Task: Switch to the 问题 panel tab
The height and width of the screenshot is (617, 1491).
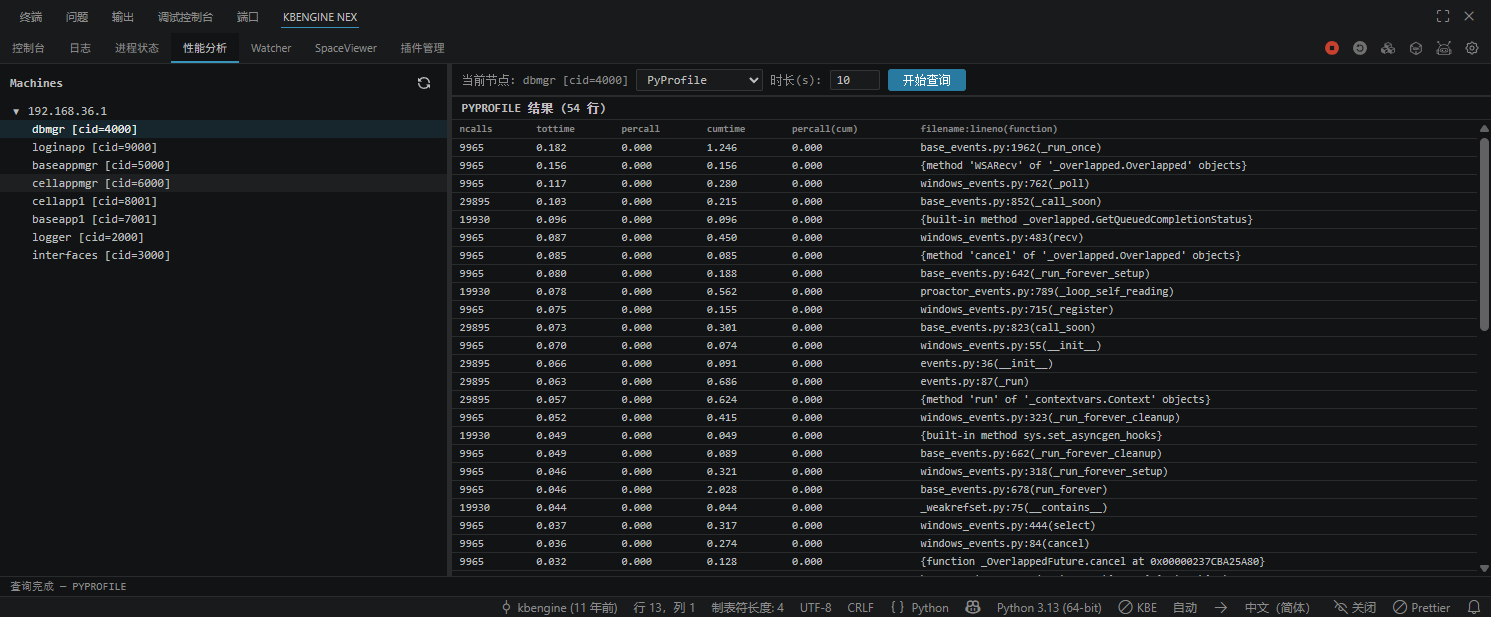Action: point(77,17)
